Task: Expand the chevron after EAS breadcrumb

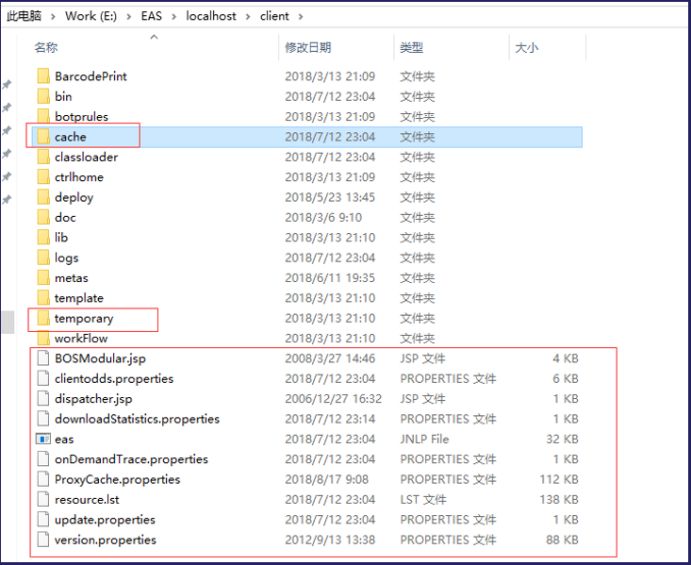Action: [174, 17]
